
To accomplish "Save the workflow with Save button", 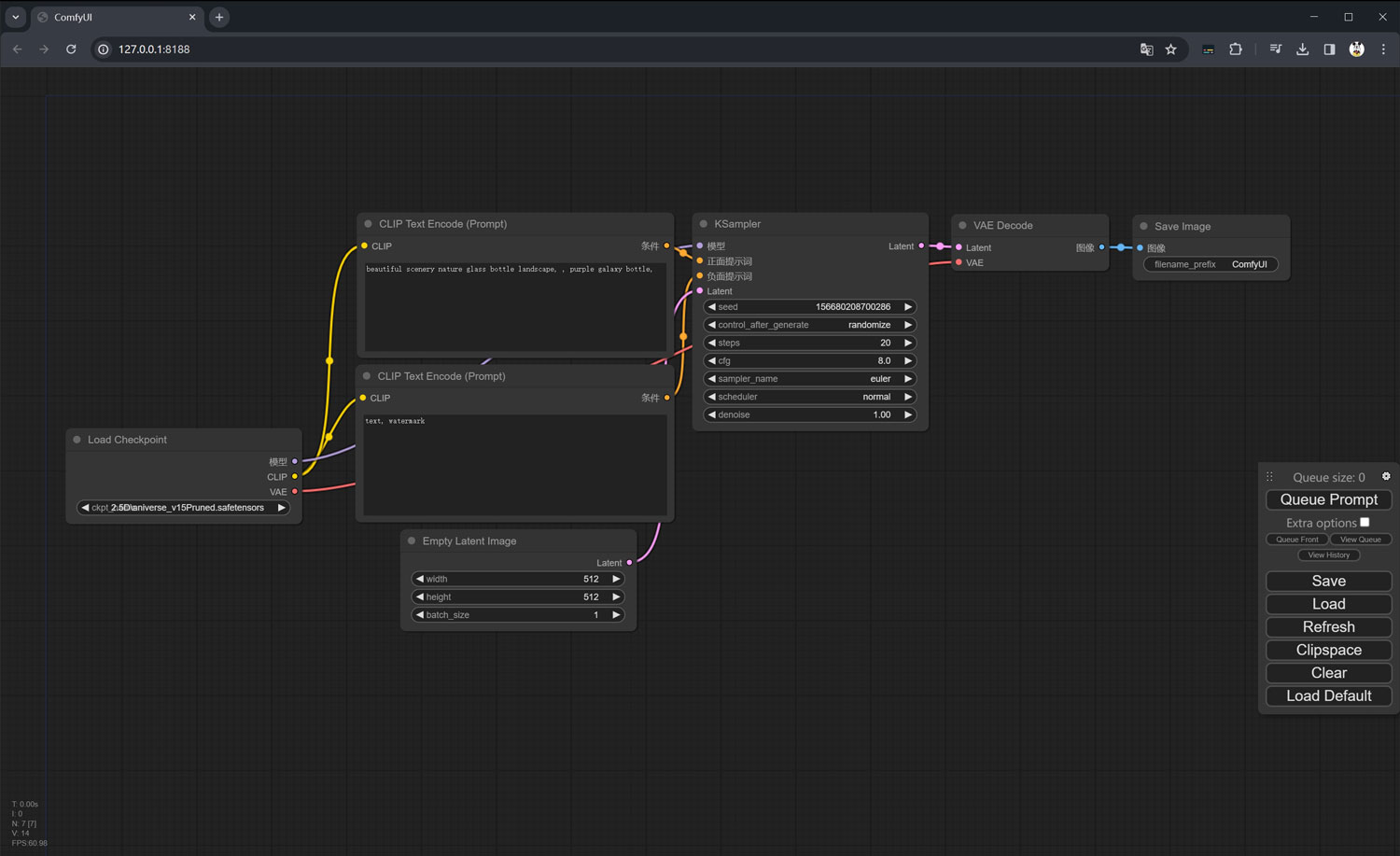I will (x=1329, y=581).
